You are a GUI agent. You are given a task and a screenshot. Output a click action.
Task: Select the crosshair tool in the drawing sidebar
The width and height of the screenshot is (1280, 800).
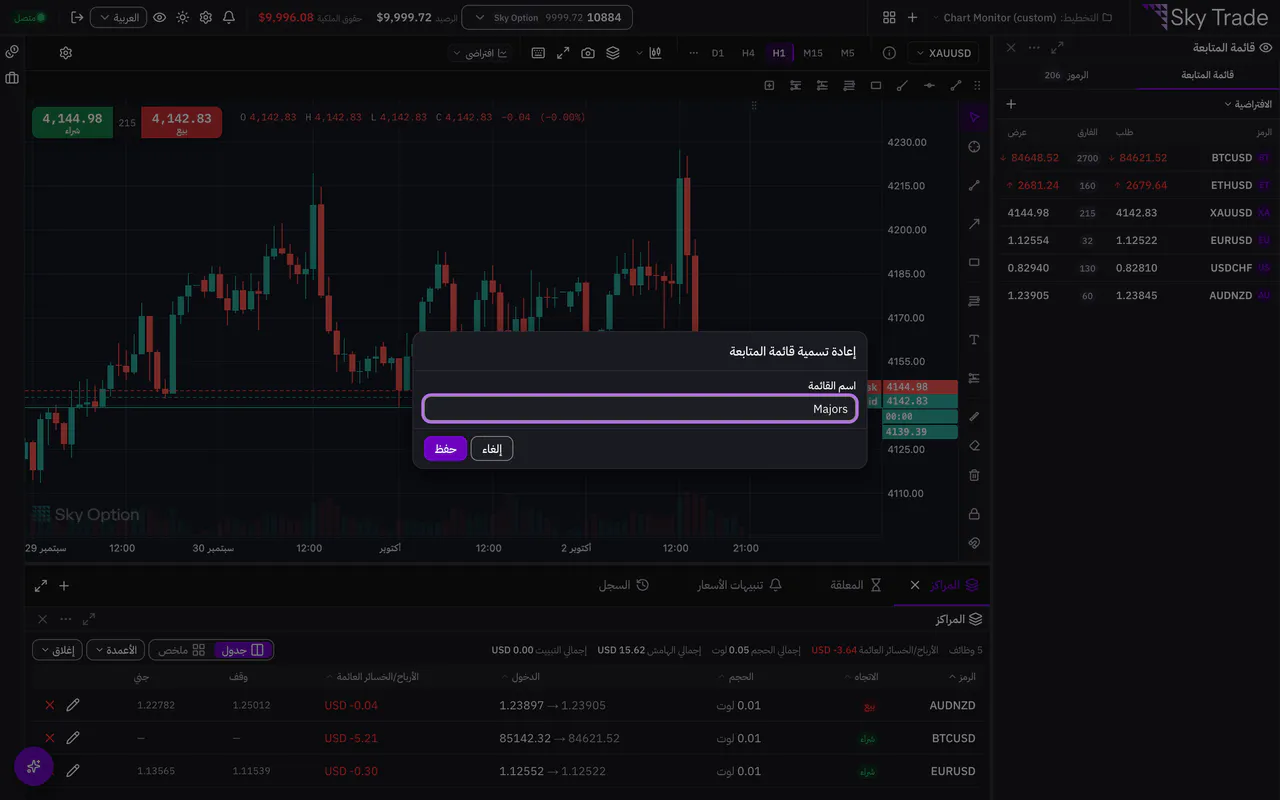(974, 147)
